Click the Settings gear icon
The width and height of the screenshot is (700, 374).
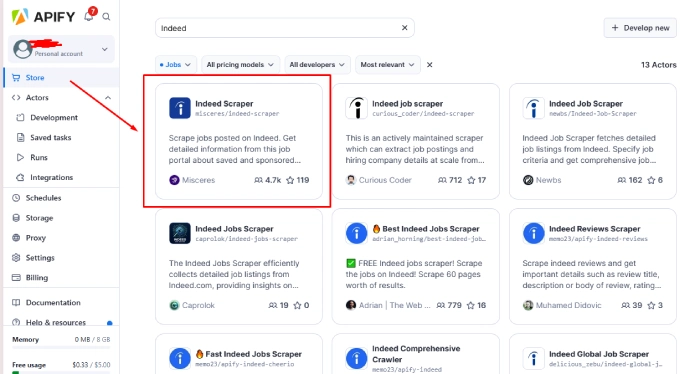[x=16, y=258]
